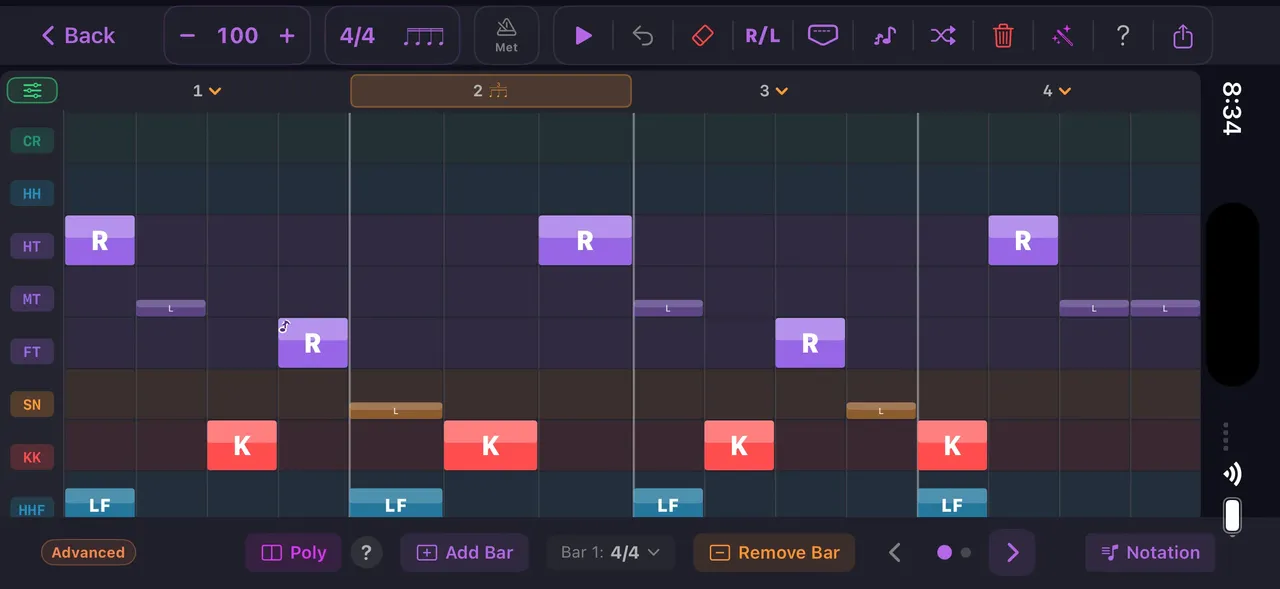The height and width of the screenshot is (589, 1280).
Task: Start playback with the play button
Action: tap(584, 36)
